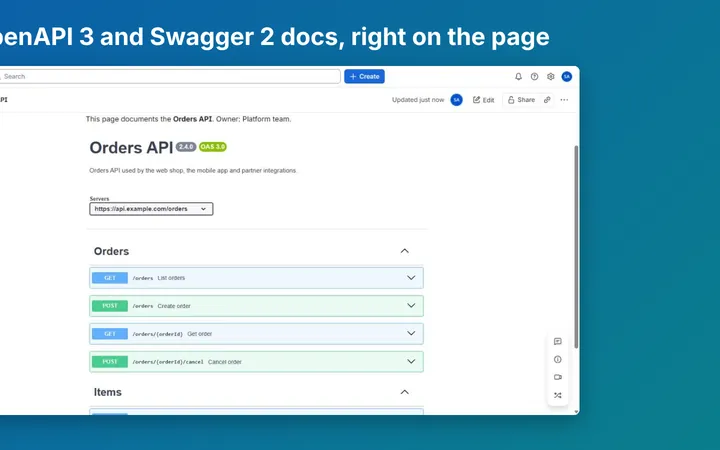Click the "Orders" section title
The image size is (720, 450).
[x=111, y=251]
